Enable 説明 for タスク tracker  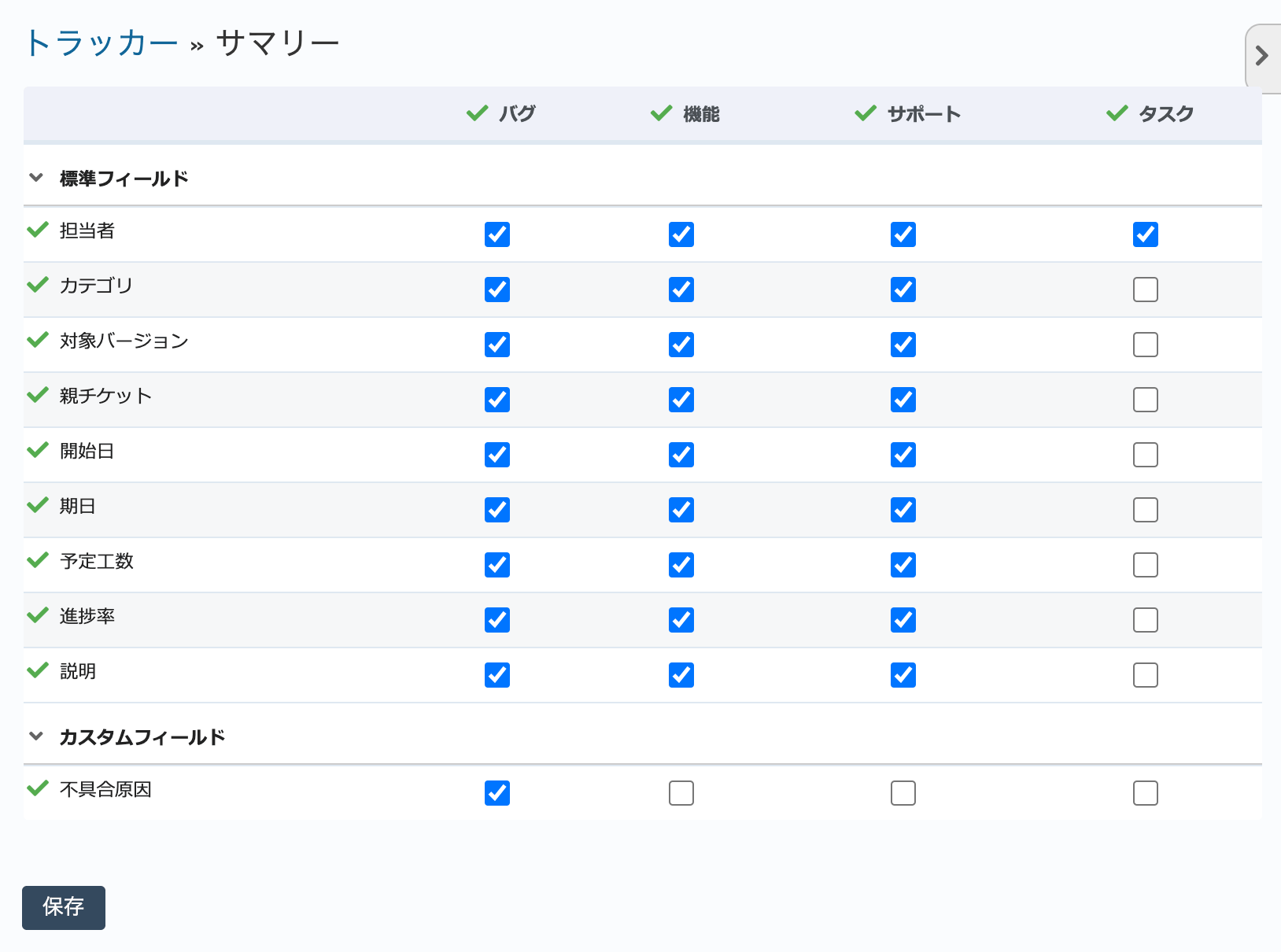click(x=1146, y=675)
